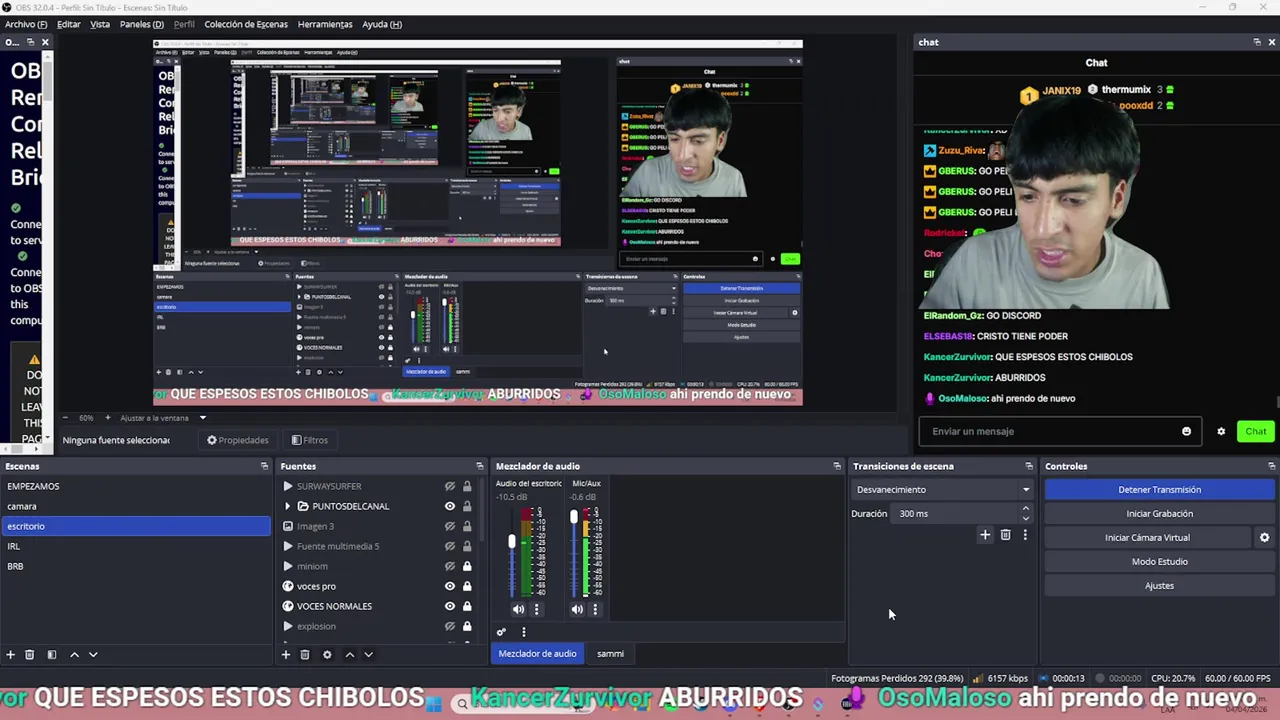This screenshot has height=720, width=1280.
Task: Open Ajustes from Controles
Action: pyautogui.click(x=1159, y=586)
